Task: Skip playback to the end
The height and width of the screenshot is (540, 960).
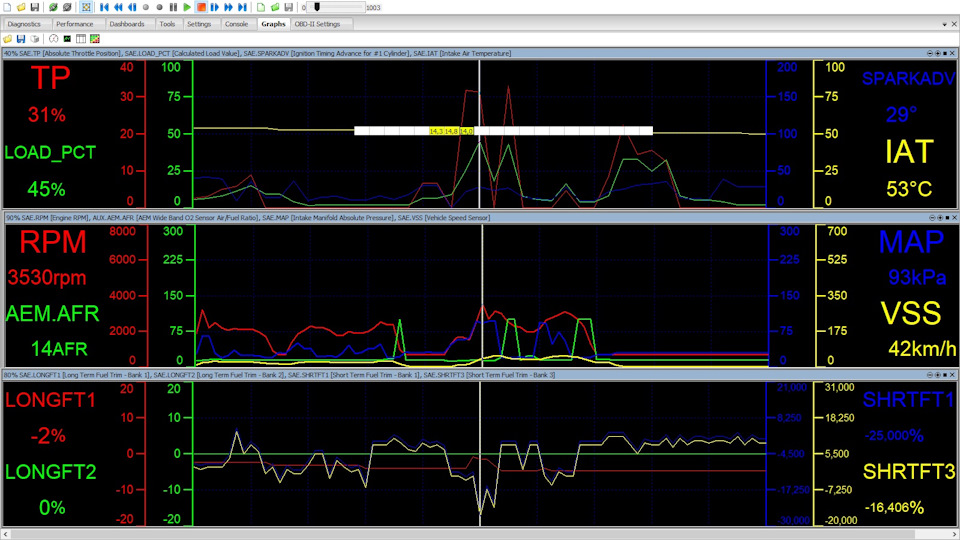Action: 242,7
